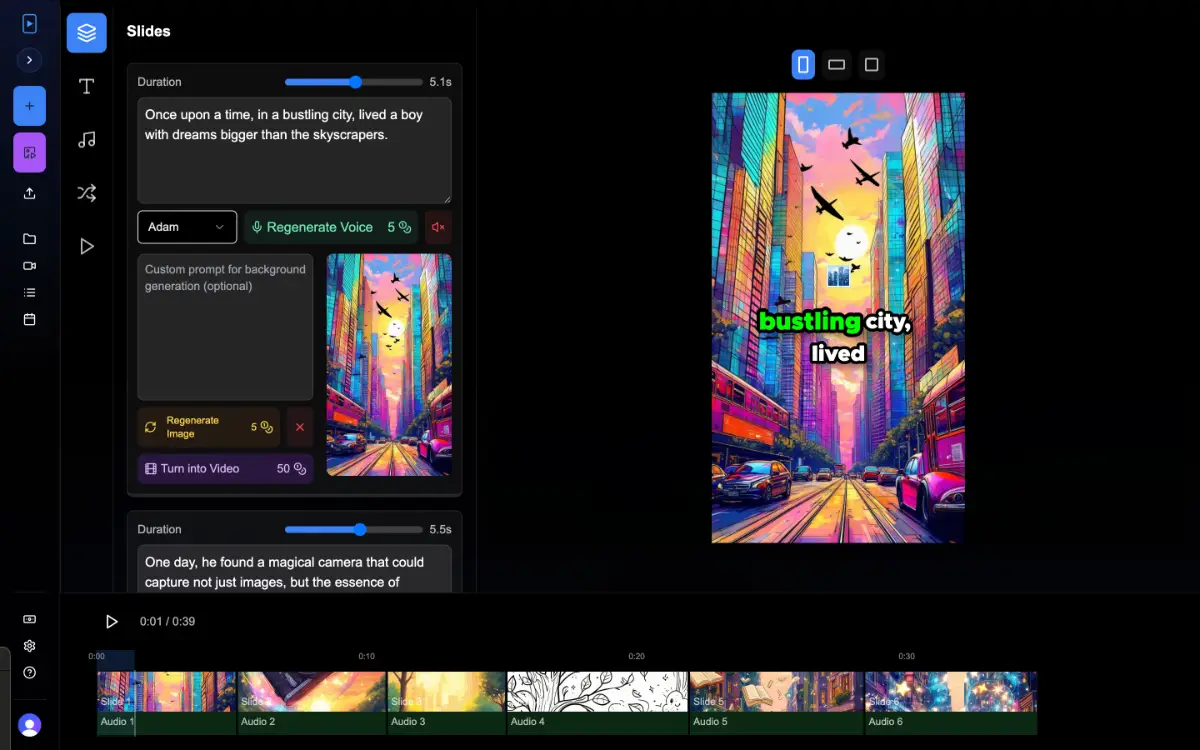Open the Music note panel
This screenshot has height=750, width=1200.
[87, 140]
